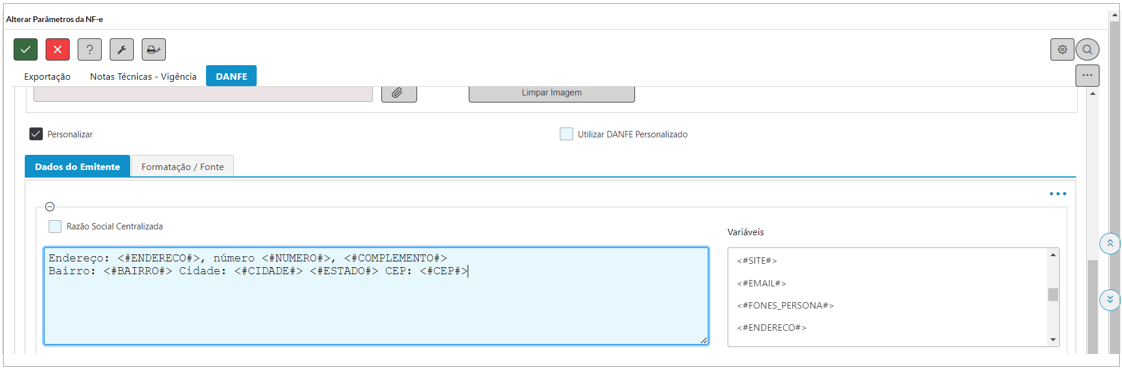This screenshot has height=369, width=1122.
Task: Click the magnifier search icon
Action: tap(1087, 49)
